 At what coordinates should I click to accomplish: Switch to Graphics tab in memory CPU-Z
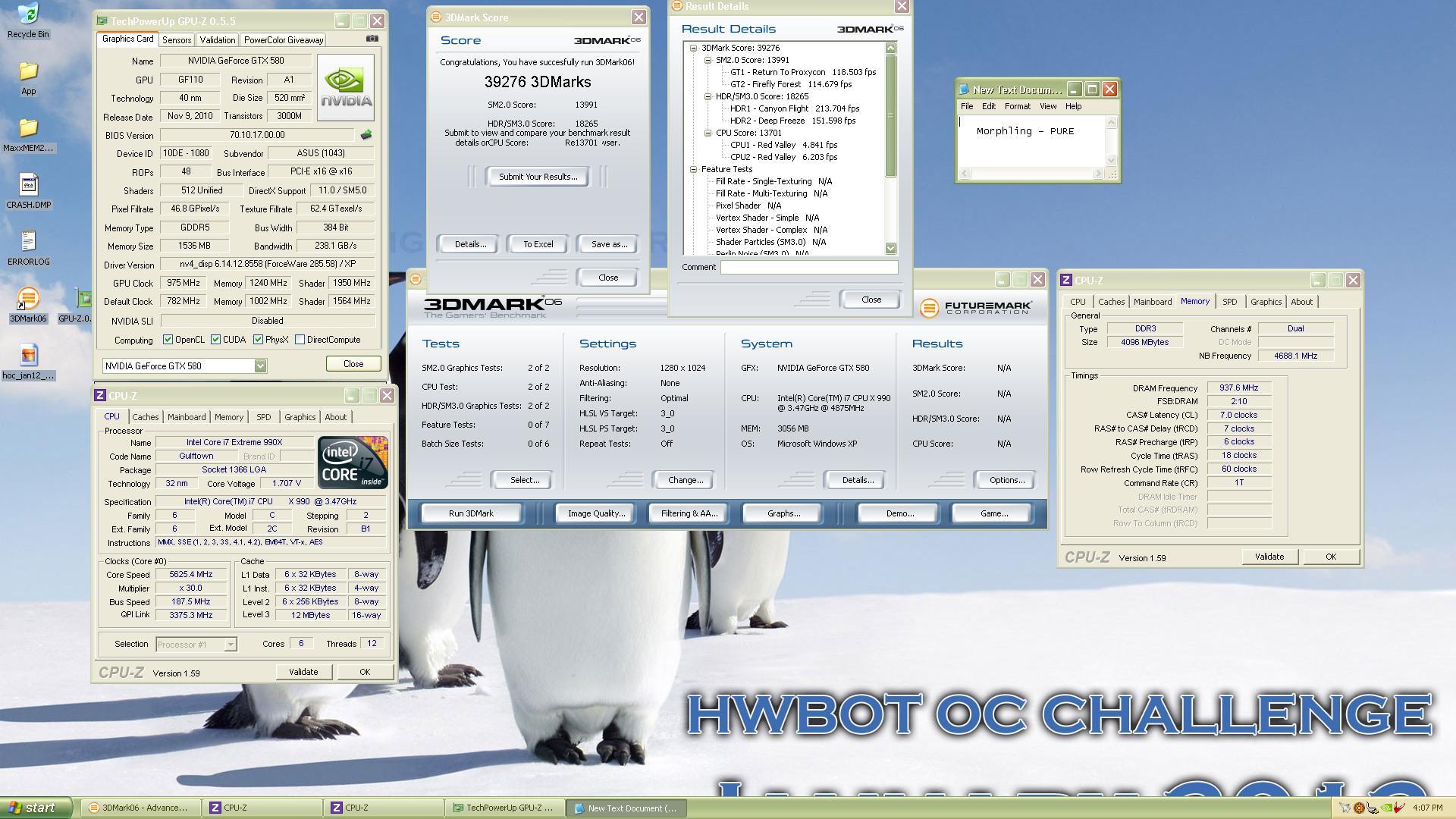pos(1266,302)
